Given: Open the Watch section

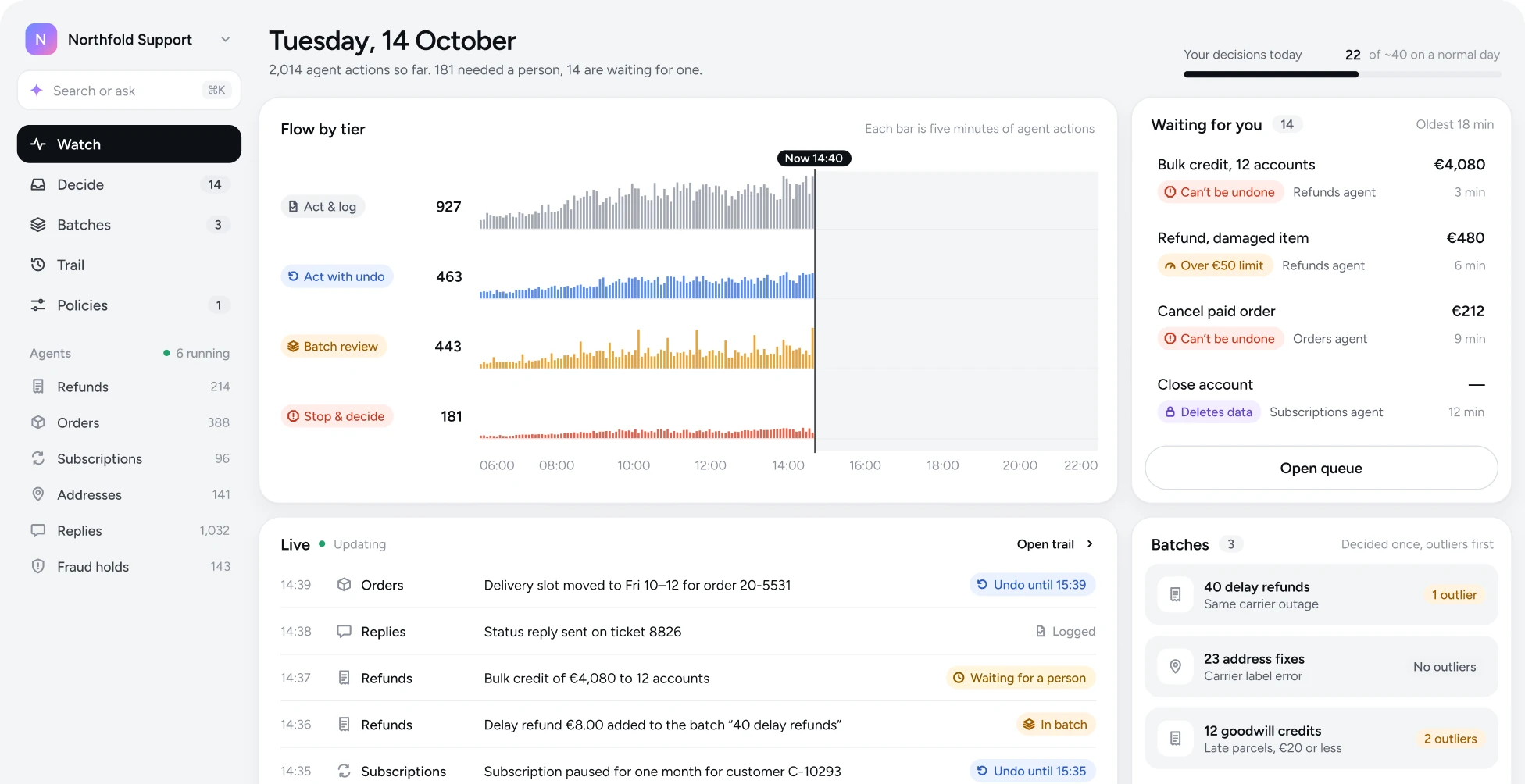Looking at the screenshot, I should [129, 144].
